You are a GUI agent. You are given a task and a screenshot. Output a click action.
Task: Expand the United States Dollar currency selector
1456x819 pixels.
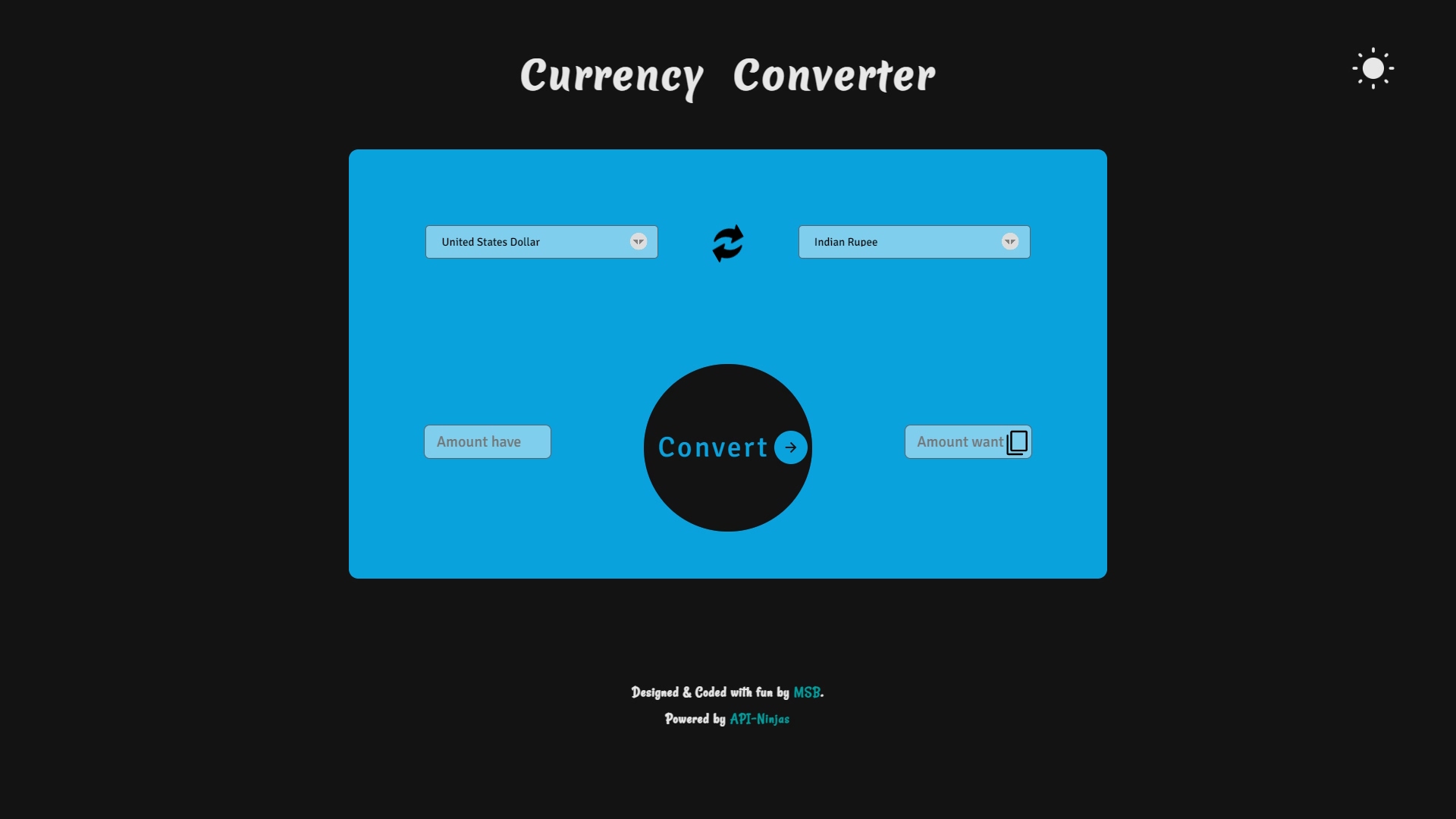point(639,241)
